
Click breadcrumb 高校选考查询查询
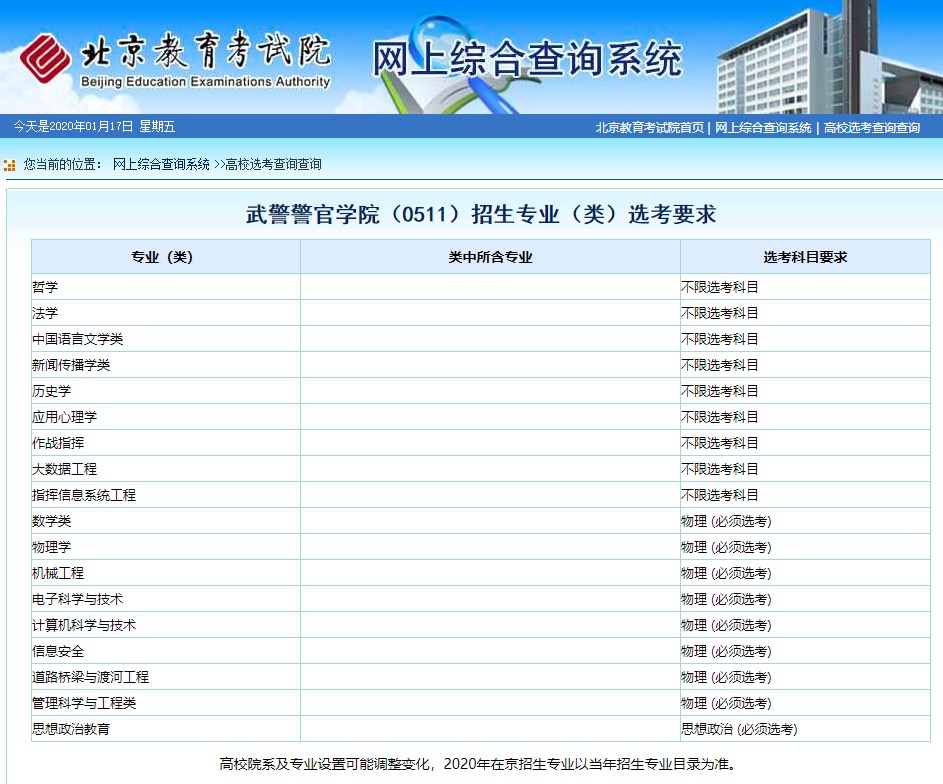[273, 164]
